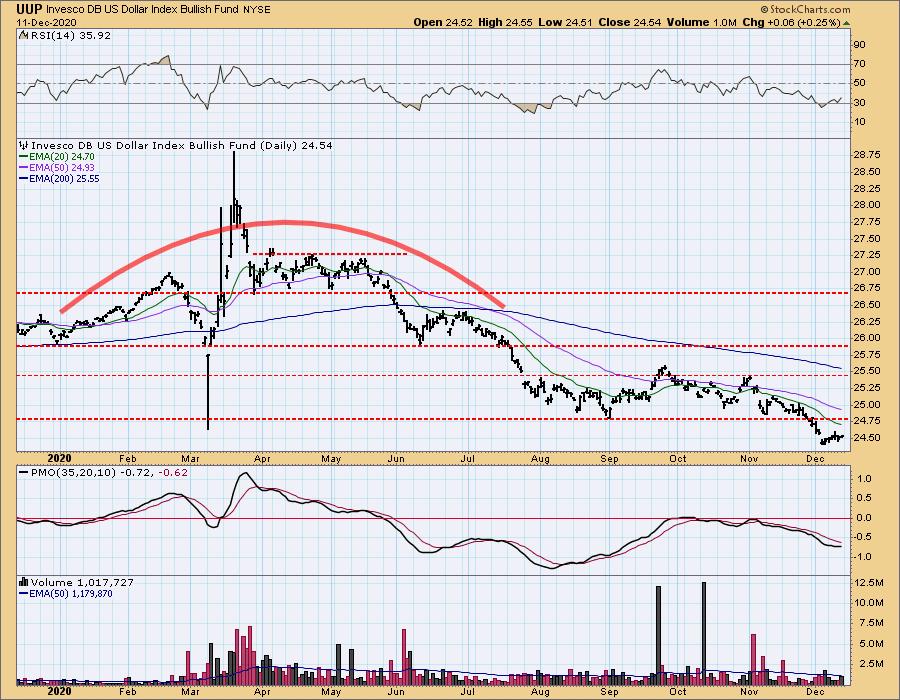Click the price chart title Invesco DB (Daily)
This screenshot has height=700, width=900.
(176, 145)
